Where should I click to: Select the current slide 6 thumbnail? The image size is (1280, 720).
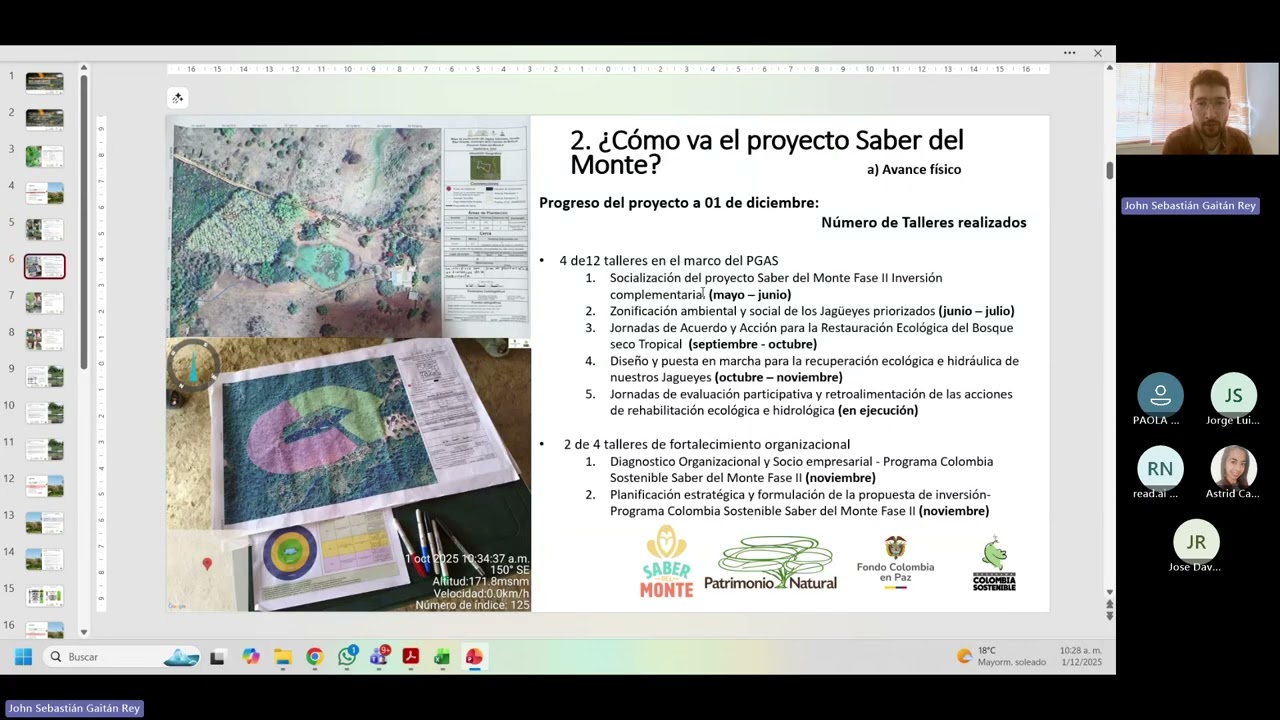coord(45,266)
